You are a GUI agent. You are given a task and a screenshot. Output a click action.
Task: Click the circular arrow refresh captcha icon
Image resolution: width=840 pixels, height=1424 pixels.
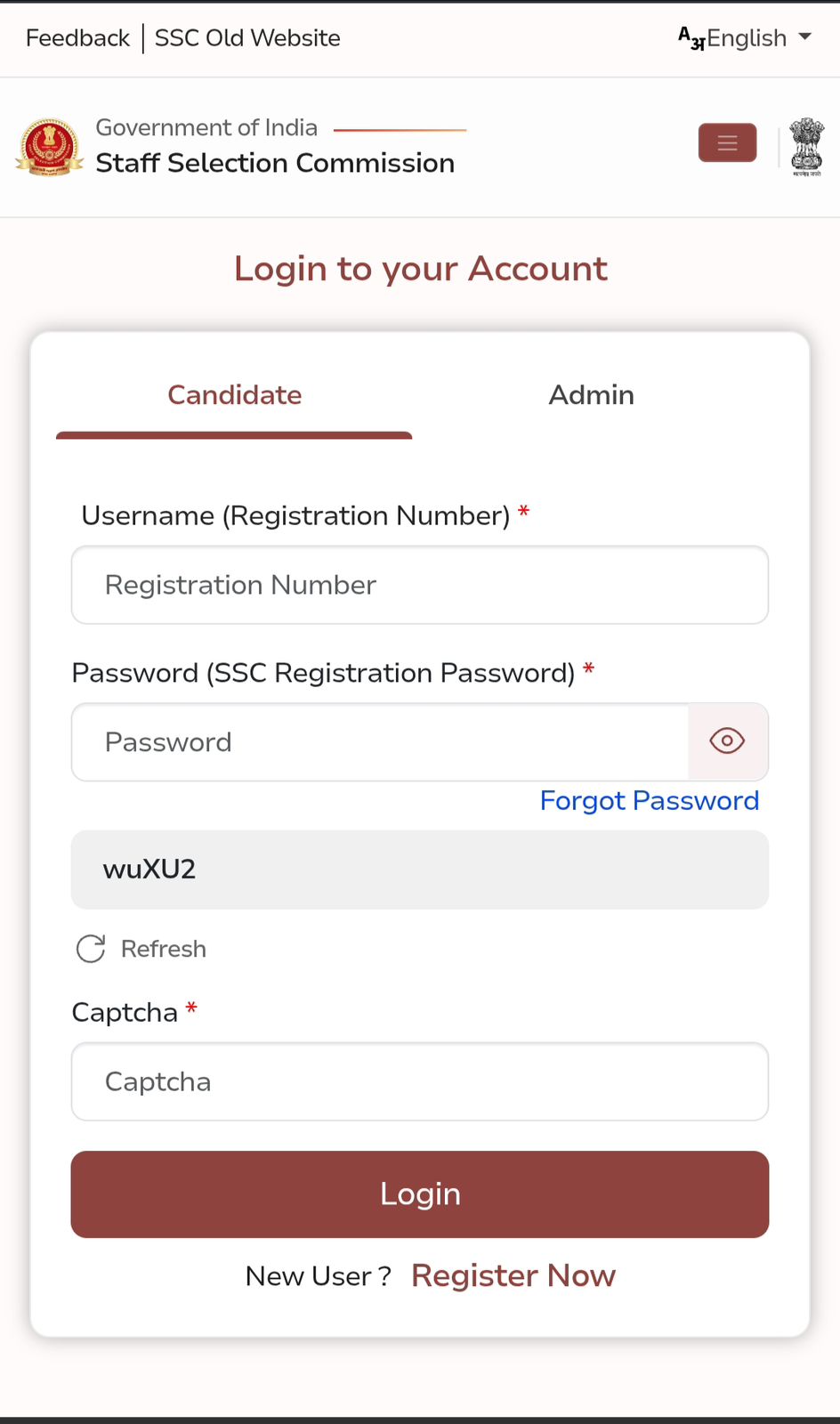click(x=91, y=949)
